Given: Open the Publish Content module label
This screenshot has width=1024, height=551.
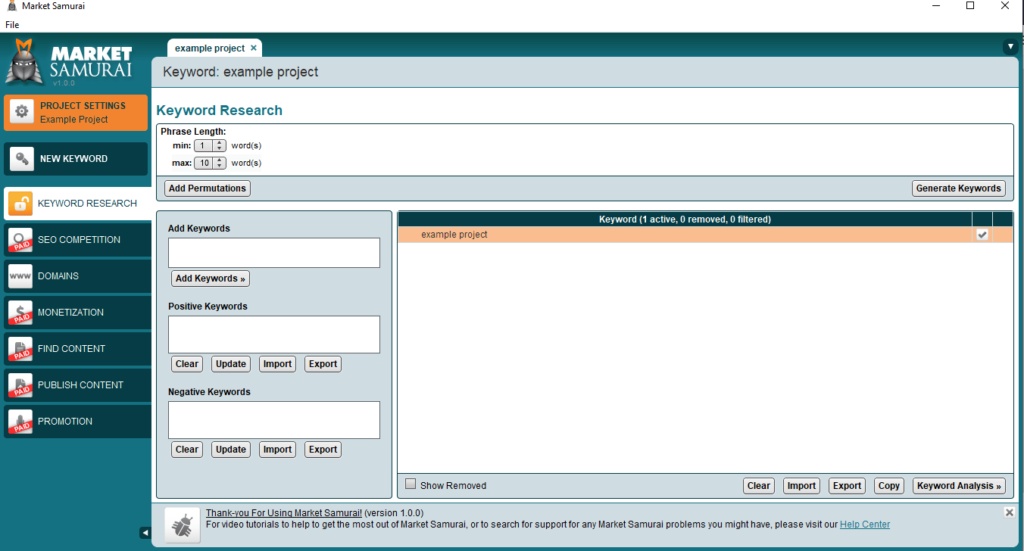Looking at the screenshot, I should 80,385.
